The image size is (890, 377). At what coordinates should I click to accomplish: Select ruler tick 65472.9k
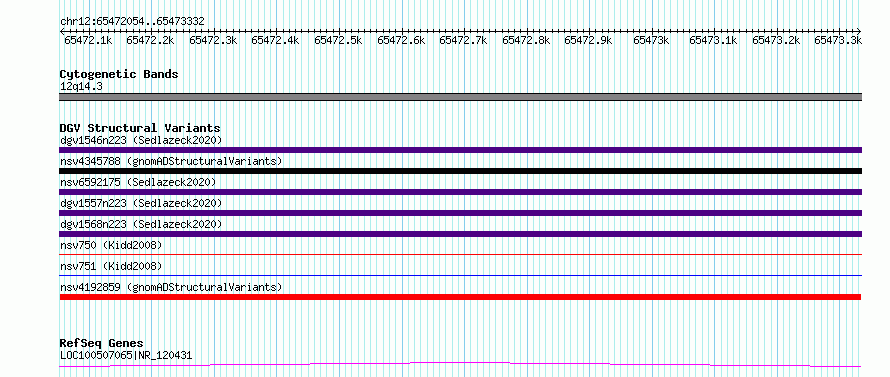589,40
